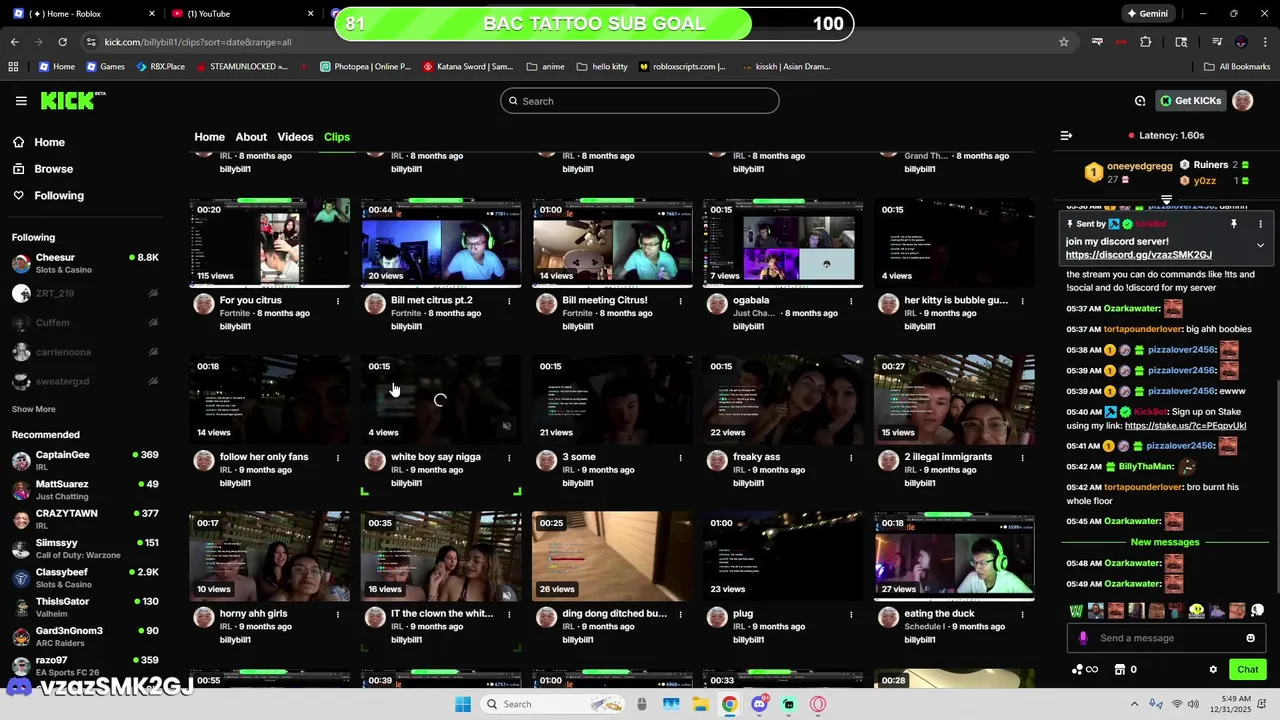
Task: Open Discord from the taskbar
Action: point(759,704)
